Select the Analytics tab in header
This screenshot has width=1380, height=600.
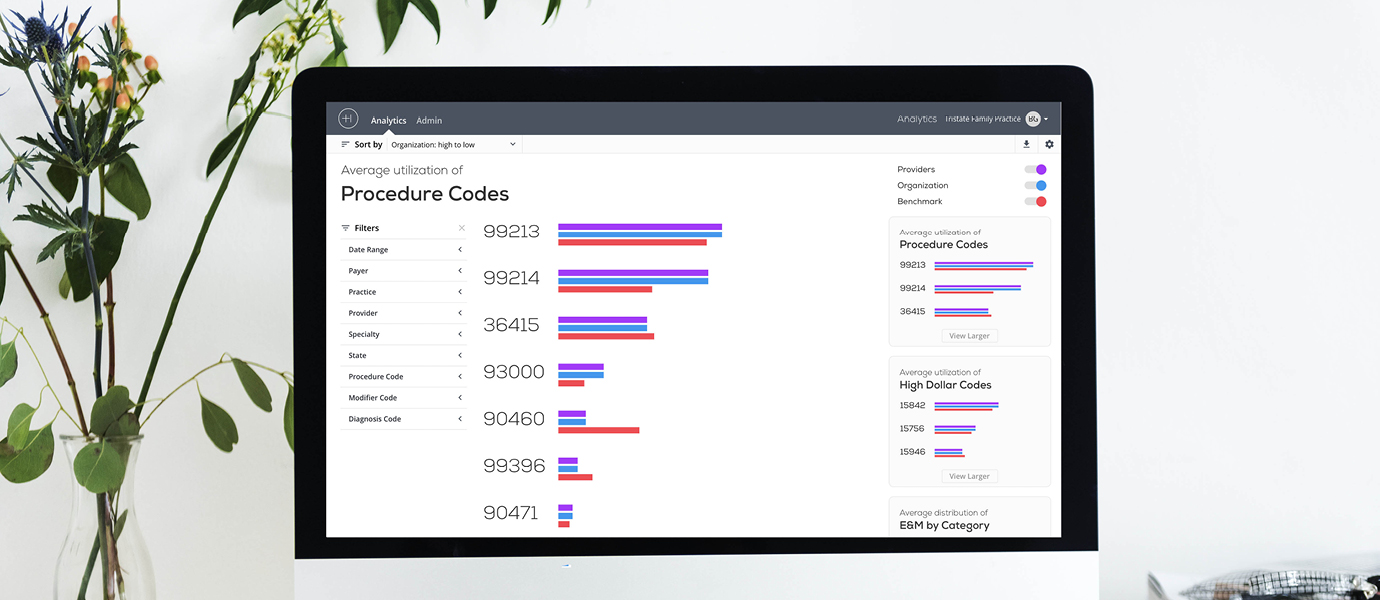tap(388, 121)
